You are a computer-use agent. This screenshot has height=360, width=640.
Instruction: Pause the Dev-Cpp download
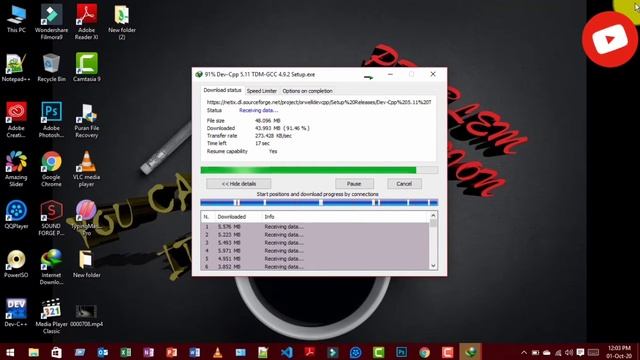coord(354,184)
